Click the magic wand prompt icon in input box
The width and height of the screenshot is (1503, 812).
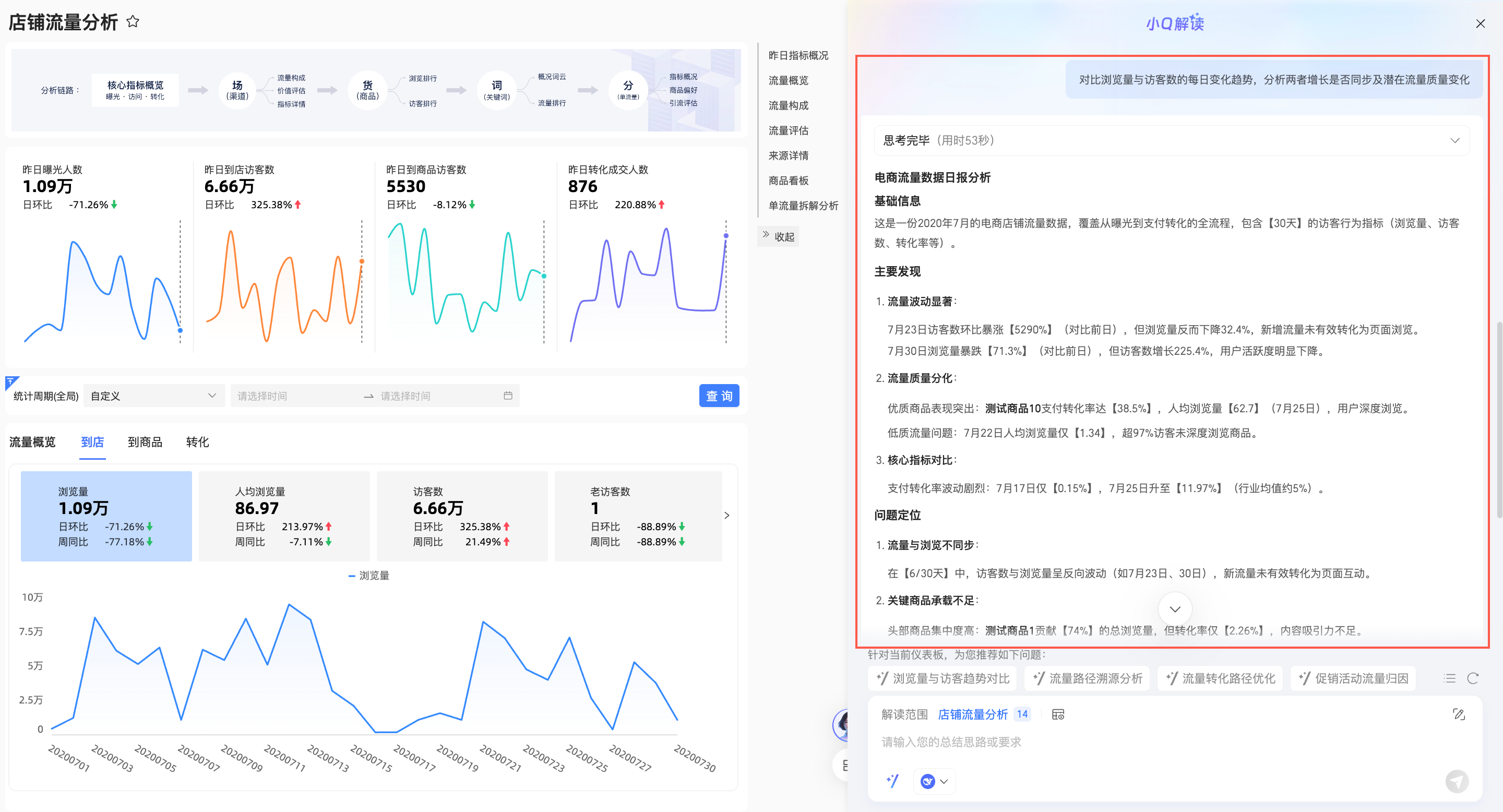tap(893, 781)
